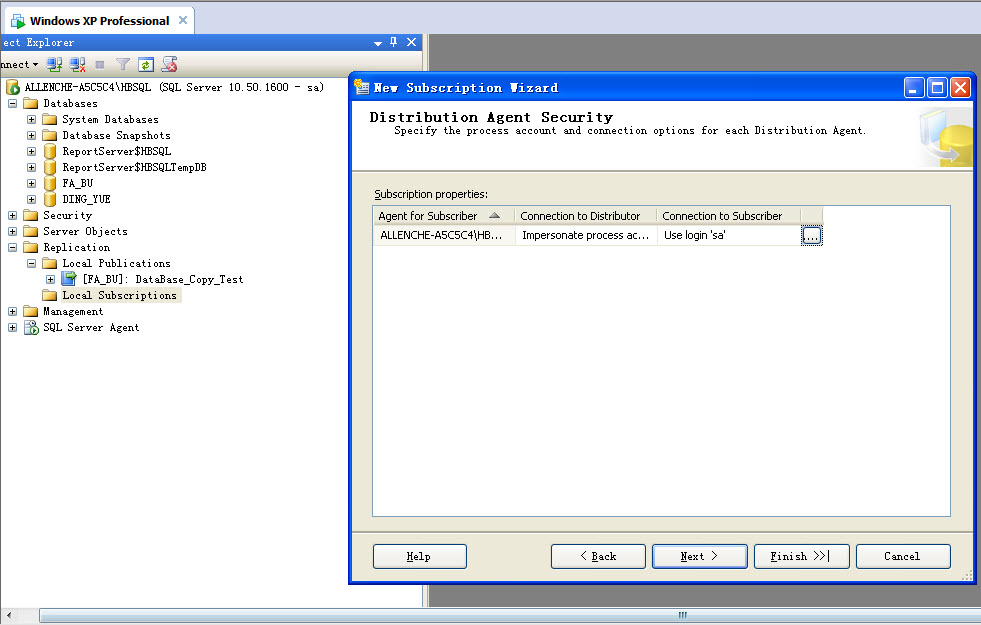Viewport: 981px width, 625px height.
Task: Collapse the Databases tree node
Action: click(13, 103)
